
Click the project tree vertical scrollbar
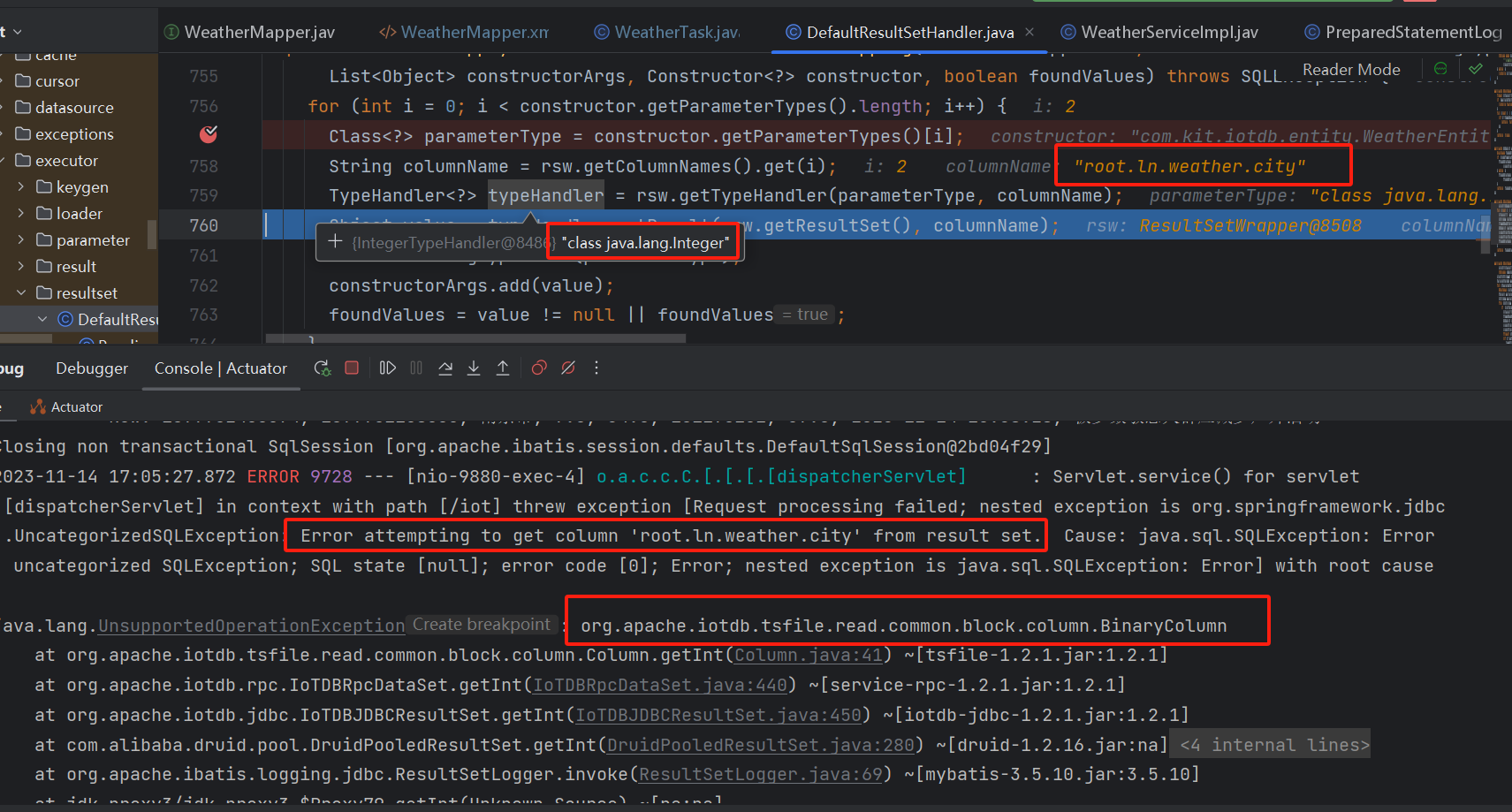point(153,235)
